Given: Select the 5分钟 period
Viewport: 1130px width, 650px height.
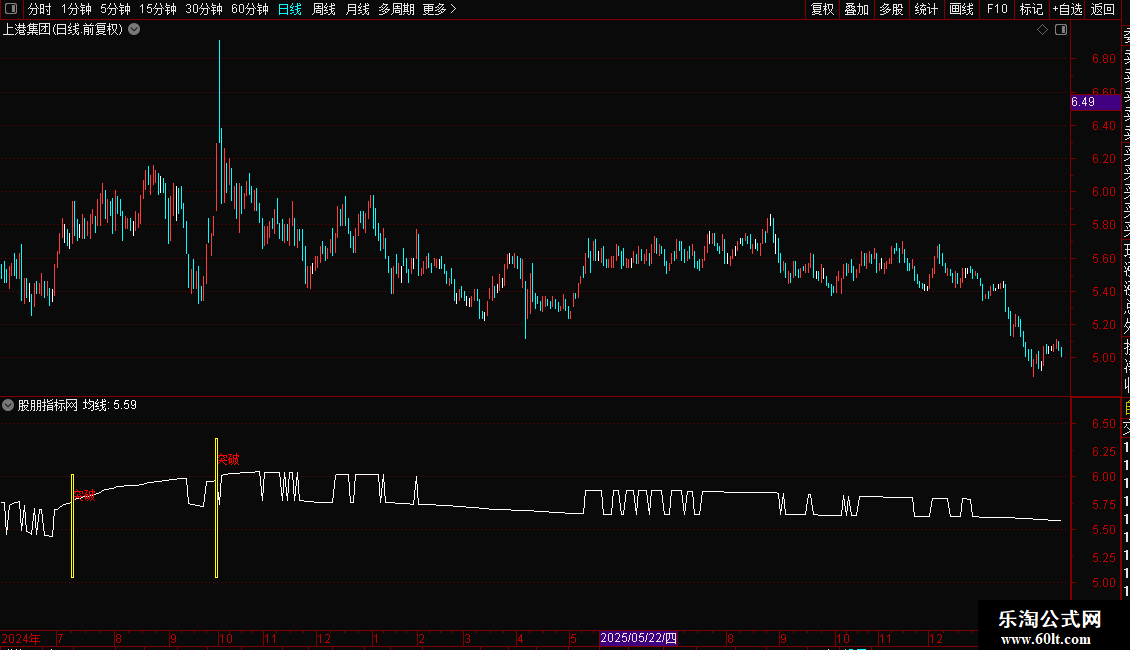Looking at the screenshot, I should [x=115, y=9].
